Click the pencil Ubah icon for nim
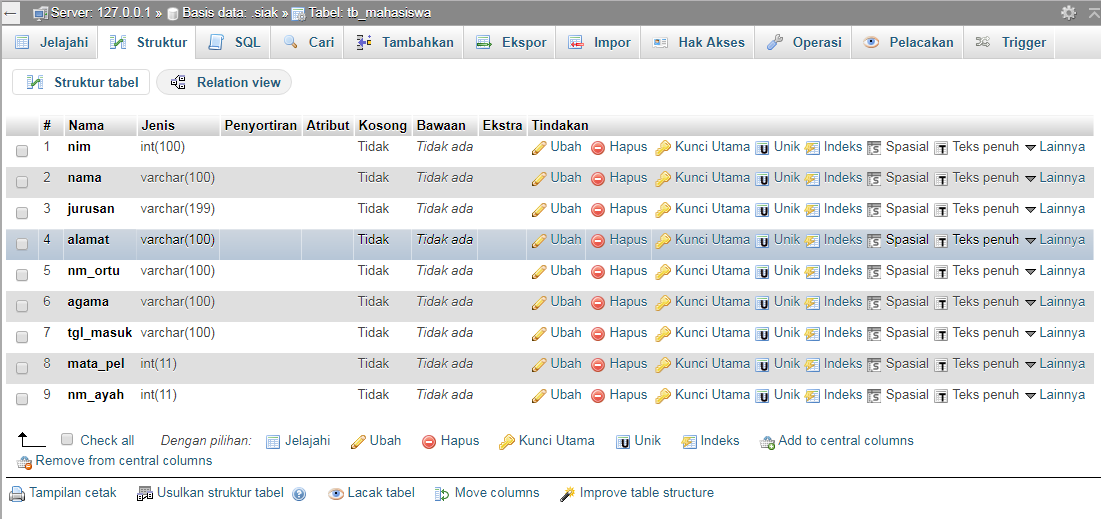This screenshot has height=525, width=1101. click(539, 148)
